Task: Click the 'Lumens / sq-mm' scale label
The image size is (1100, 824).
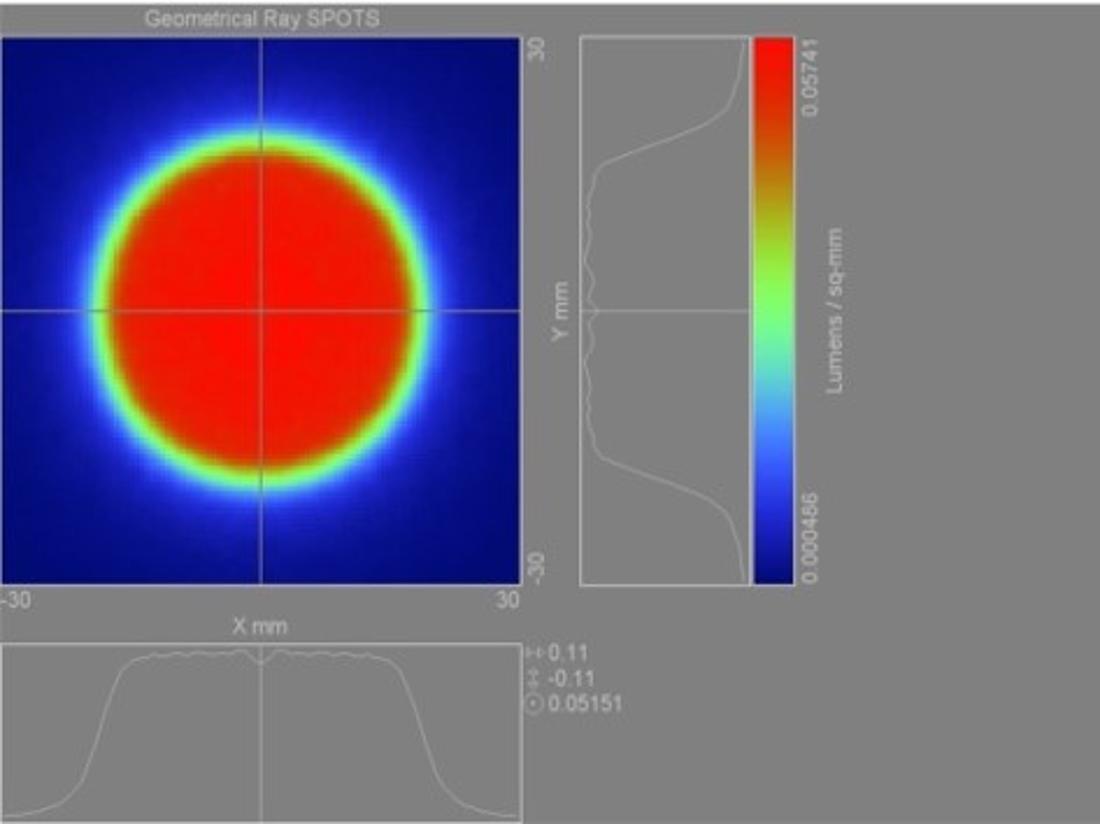Action: pos(833,310)
